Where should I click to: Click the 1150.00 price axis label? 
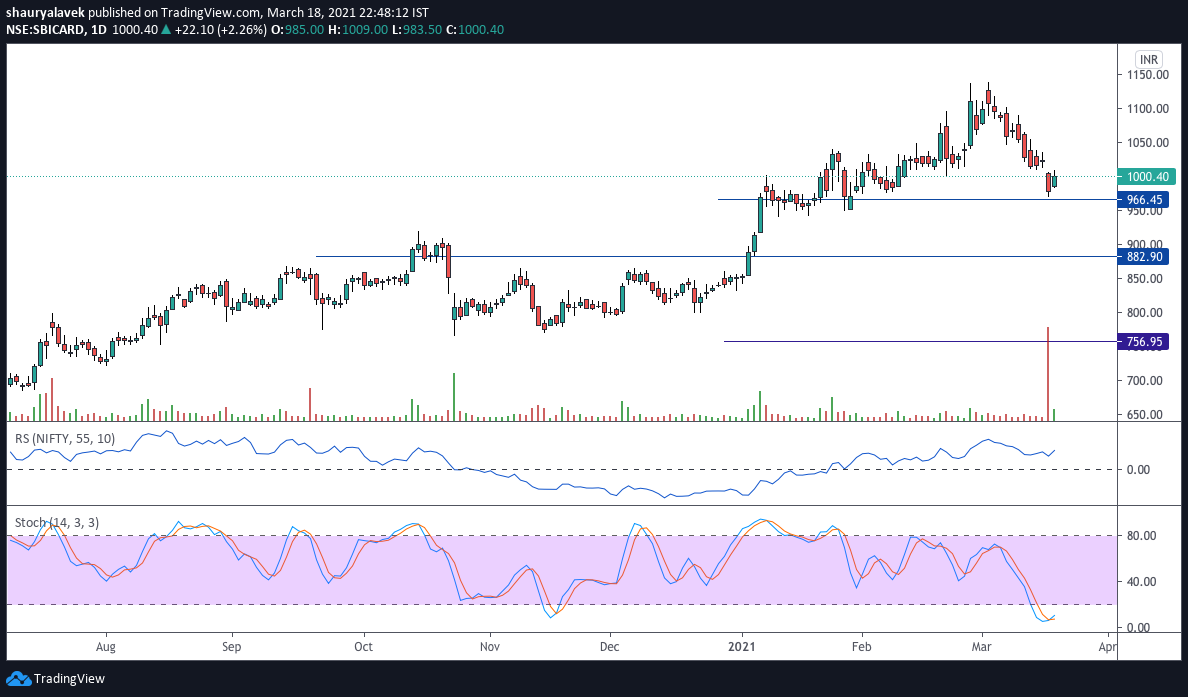pyautogui.click(x=1147, y=75)
